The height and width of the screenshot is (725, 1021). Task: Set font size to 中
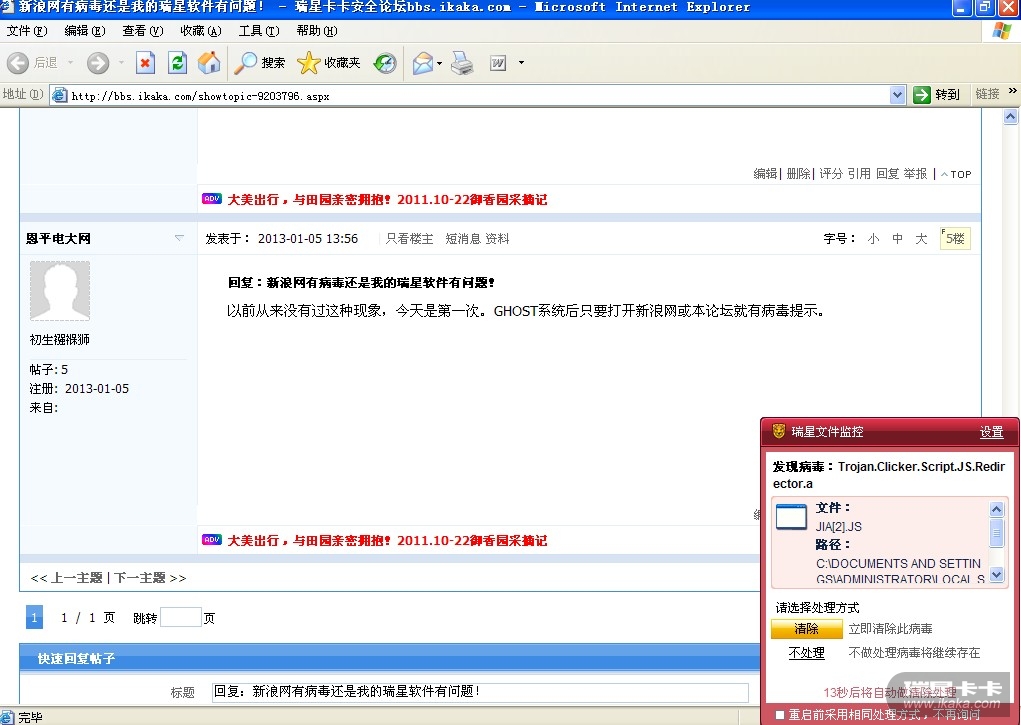click(897, 238)
